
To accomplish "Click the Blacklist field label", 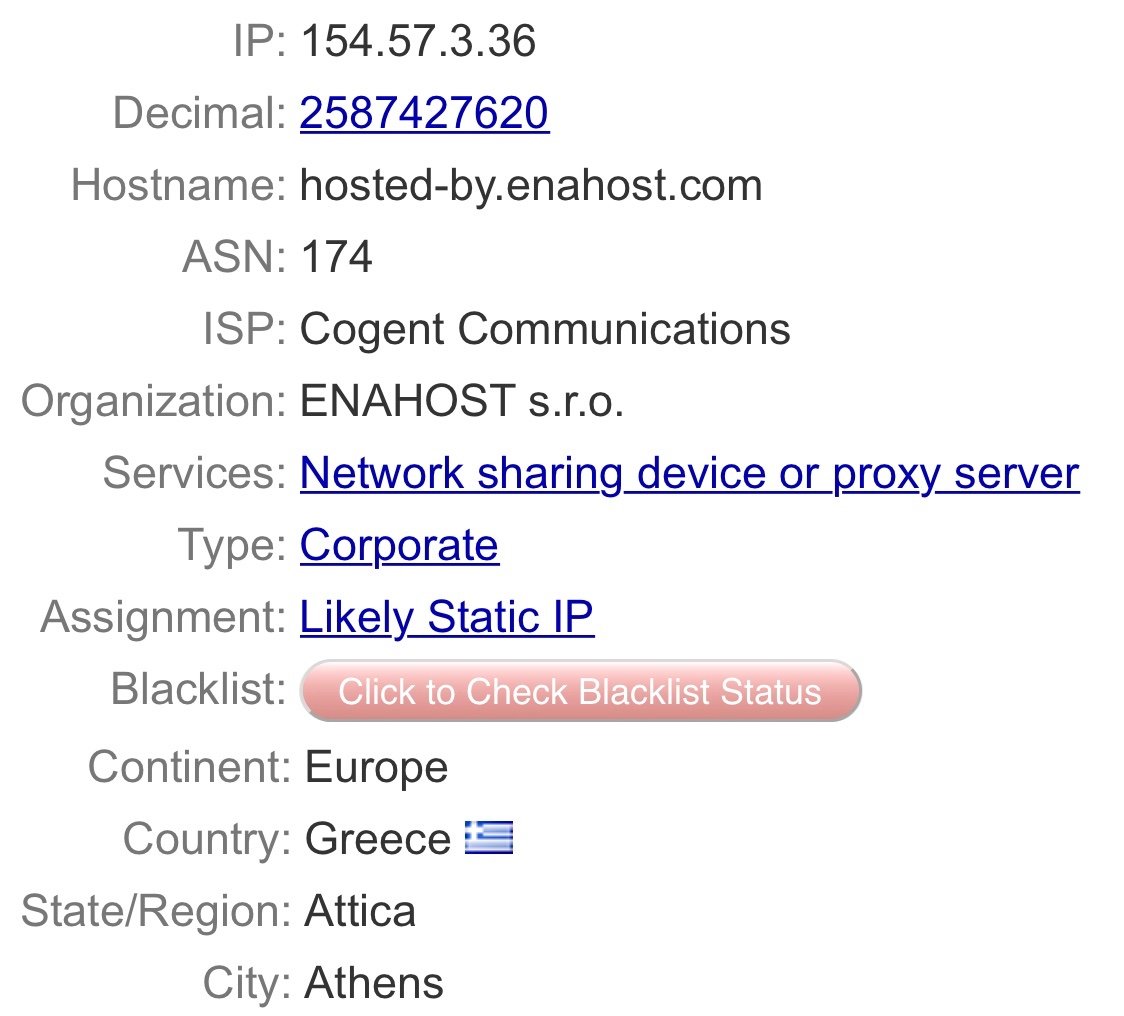I will pos(199,690).
